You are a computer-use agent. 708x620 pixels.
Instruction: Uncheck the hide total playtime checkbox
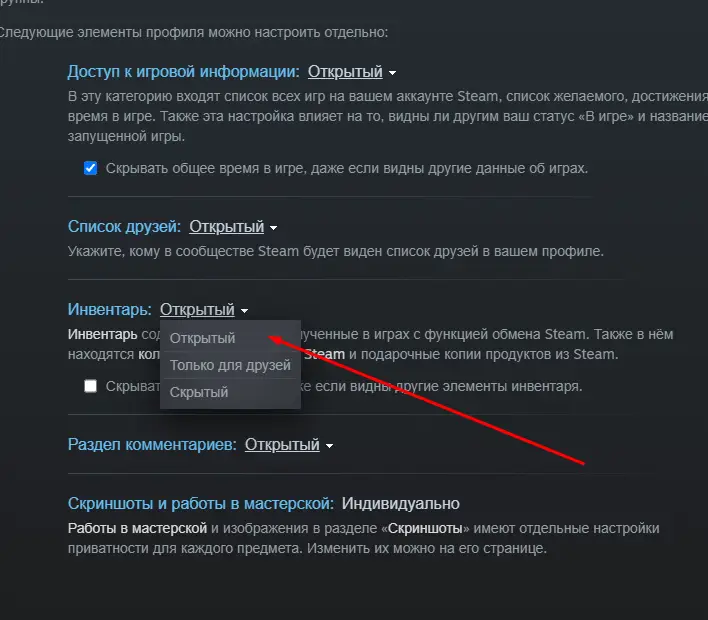[90, 168]
